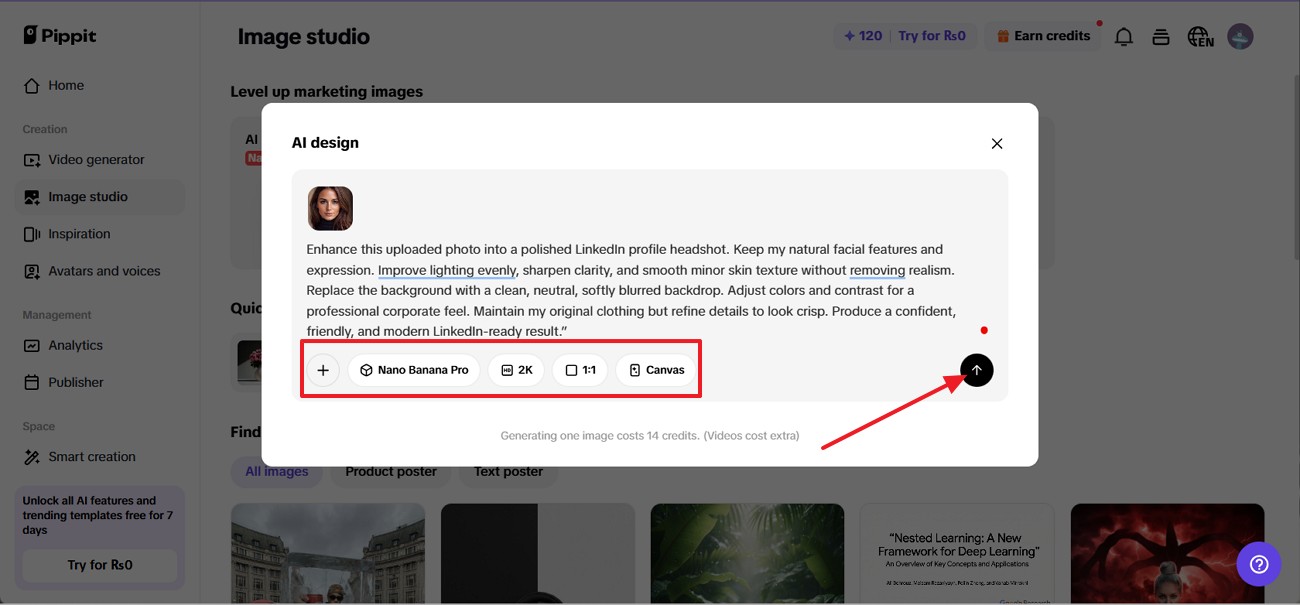This screenshot has height=605, width=1300.
Task: Close the AI design dialog
Action: pyautogui.click(x=997, y=144)
